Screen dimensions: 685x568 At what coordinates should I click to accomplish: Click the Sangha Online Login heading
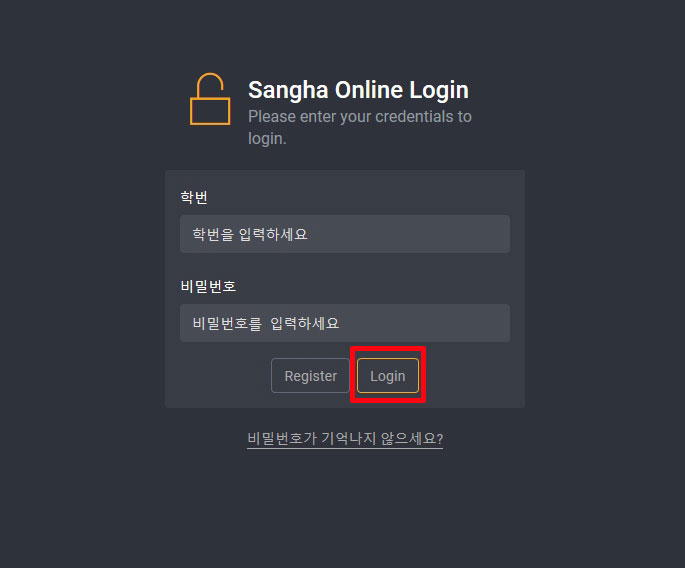click(358, 90)
